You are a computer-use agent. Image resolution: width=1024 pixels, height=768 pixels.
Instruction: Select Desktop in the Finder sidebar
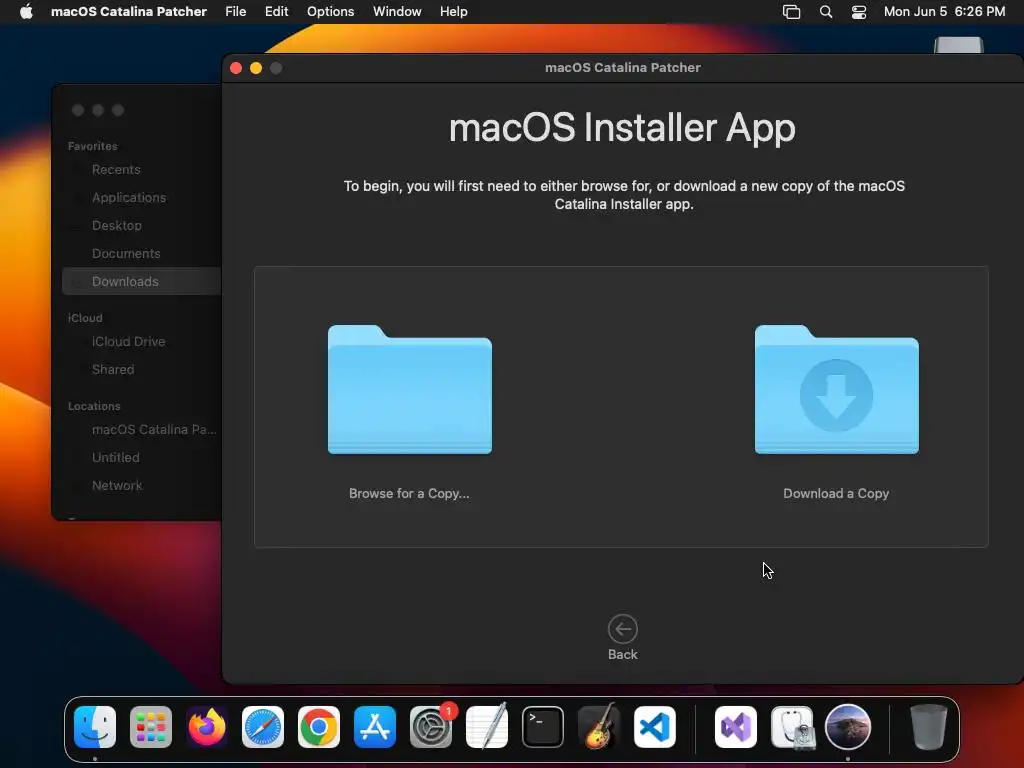tap(116, 226)
